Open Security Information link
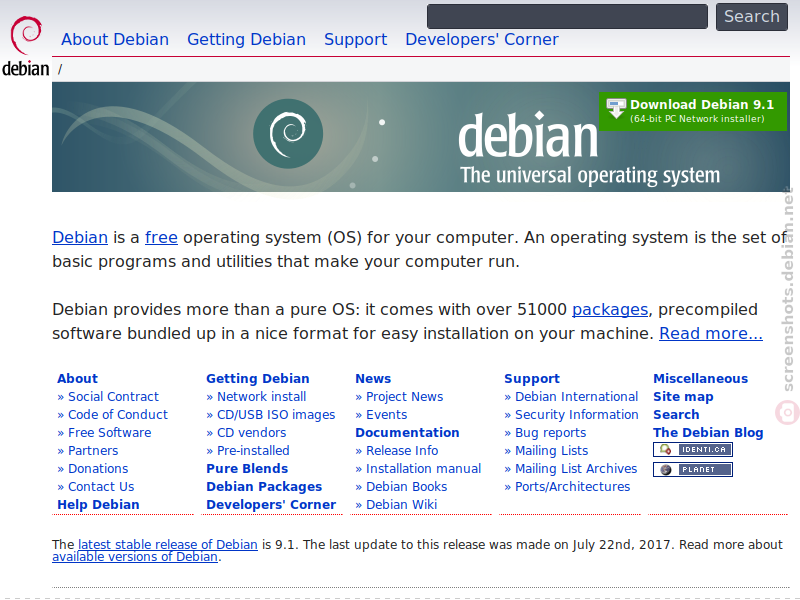The width and height of the screenshot is (800, 600). (x=577, y=414)
